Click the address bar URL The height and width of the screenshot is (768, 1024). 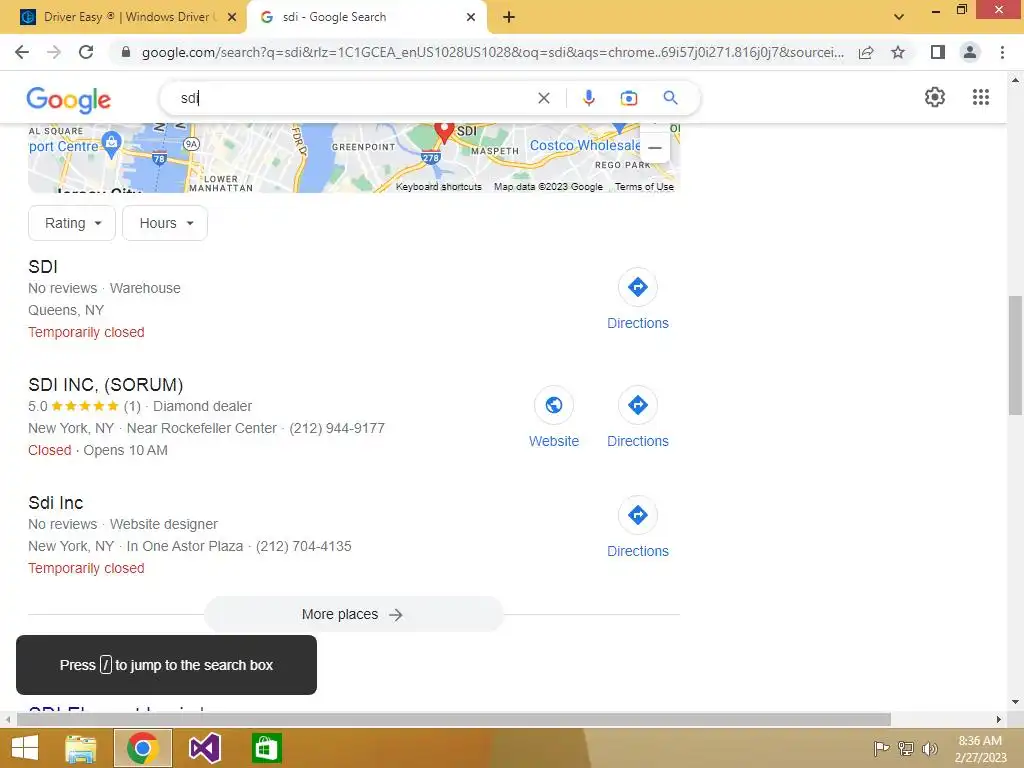click(492, 52)
